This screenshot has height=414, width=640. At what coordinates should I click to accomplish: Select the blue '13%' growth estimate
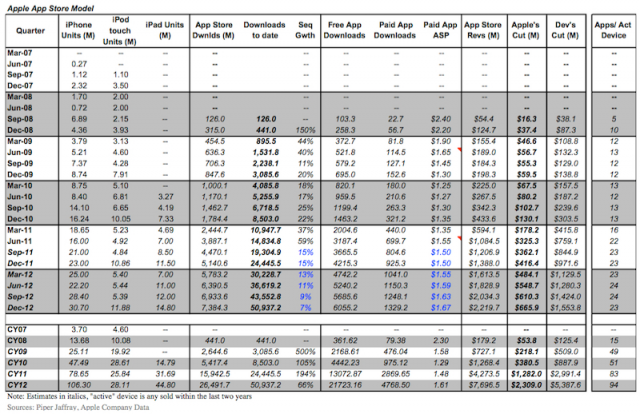(305, 274)
